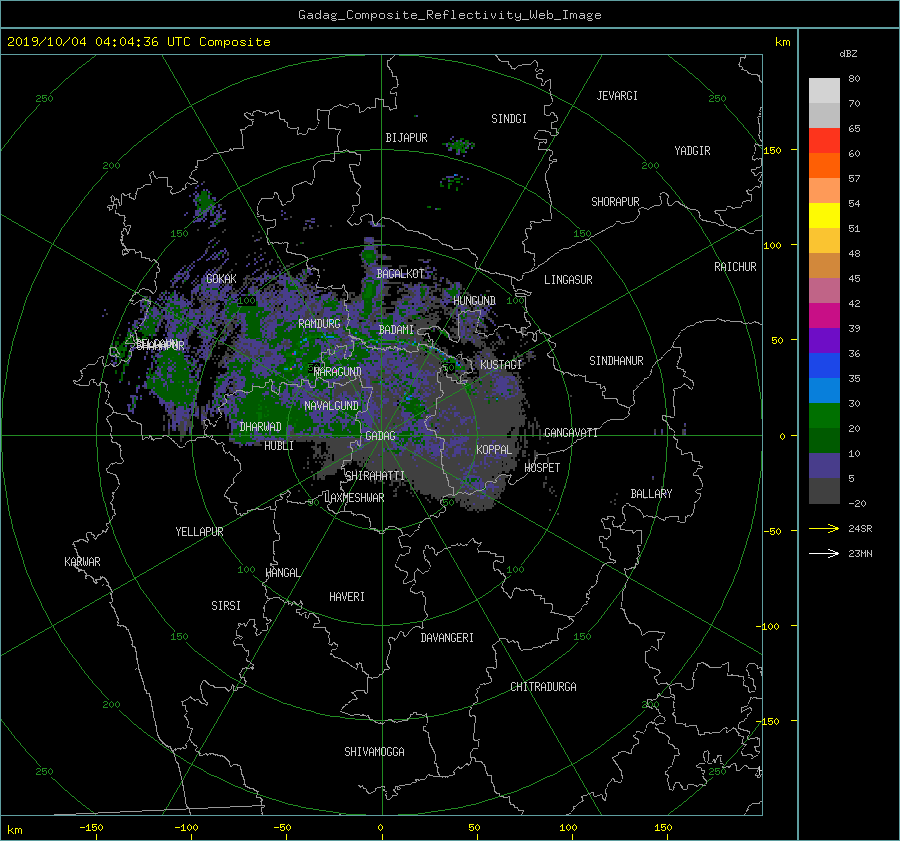
Task: Pick the yellow 51-54 dBZ legend swatch
Action: (x=824, y=215)
